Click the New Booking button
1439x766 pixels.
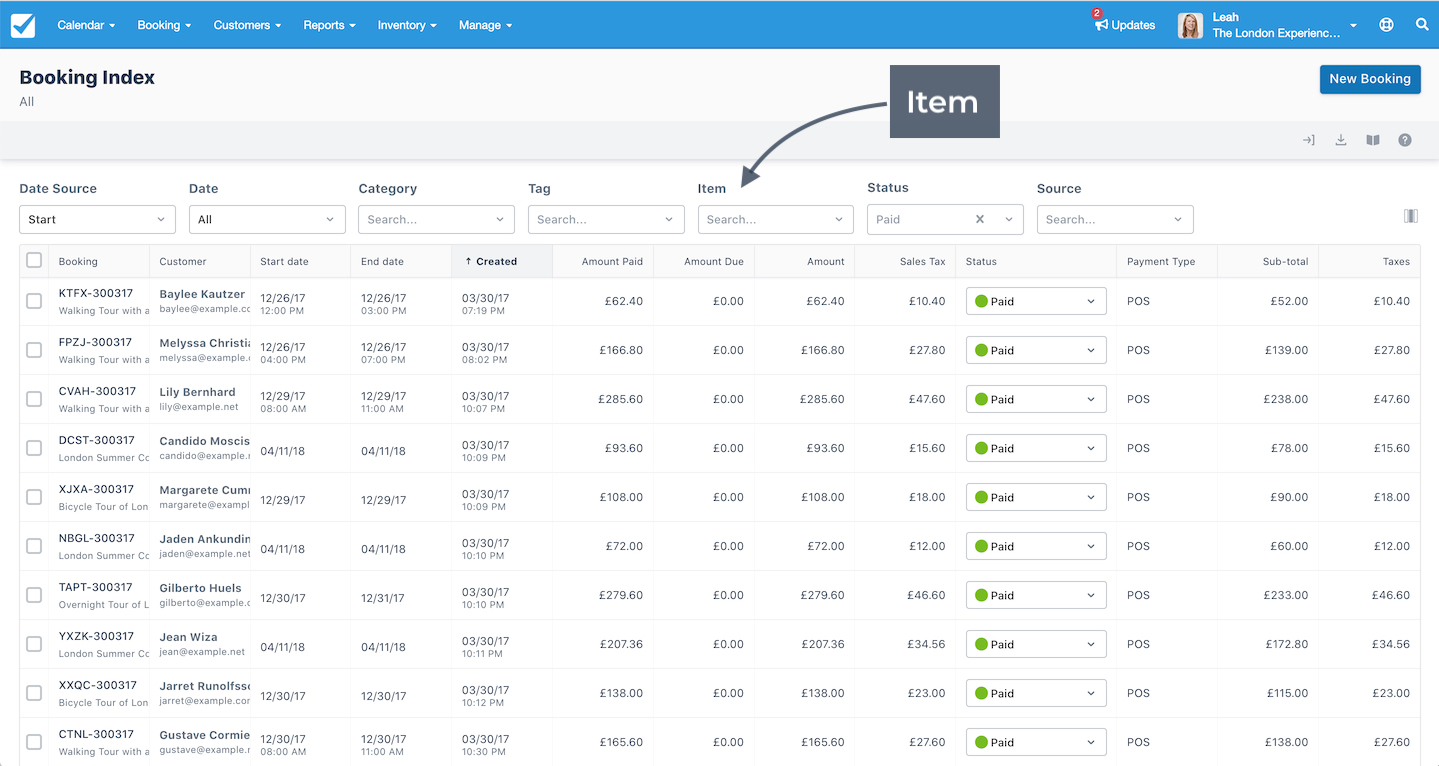tap(1370, 79)
